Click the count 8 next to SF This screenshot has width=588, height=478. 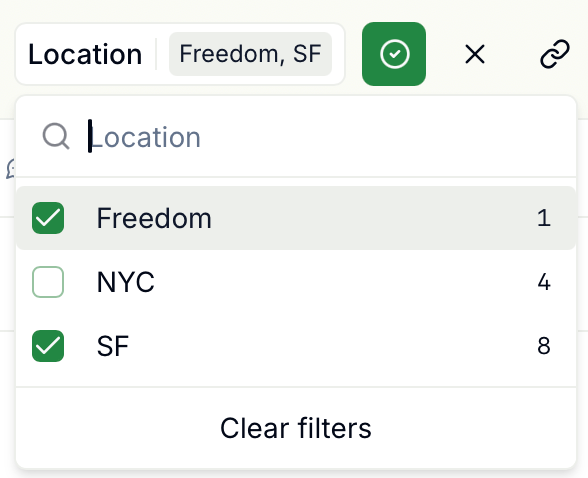point(544,346)
